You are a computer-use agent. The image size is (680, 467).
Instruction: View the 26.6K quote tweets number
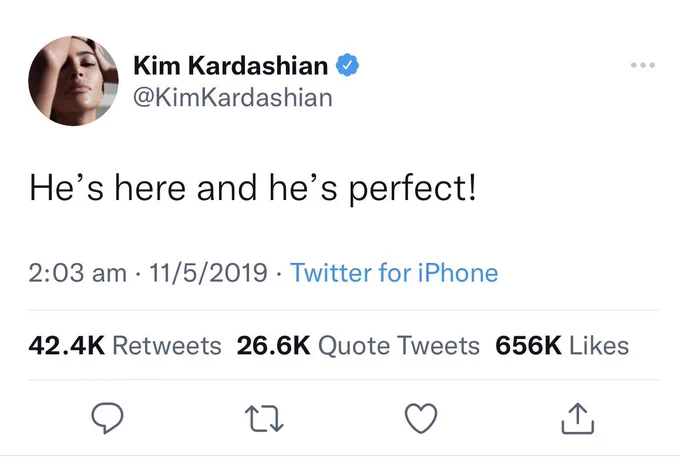274,346
